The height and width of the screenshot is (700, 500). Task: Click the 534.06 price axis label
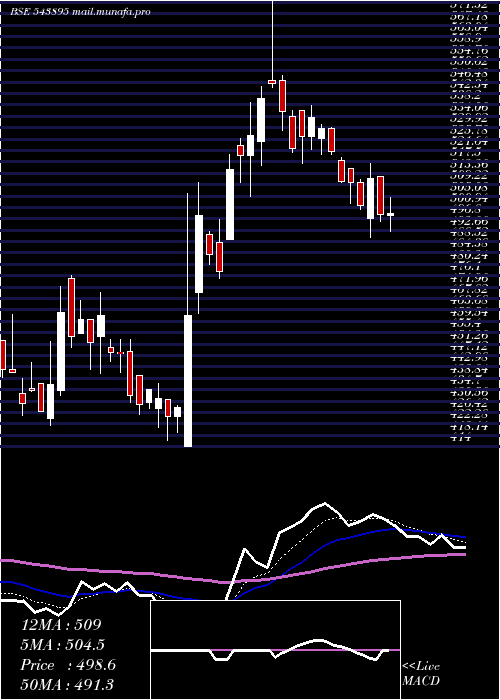coord(469,107)
